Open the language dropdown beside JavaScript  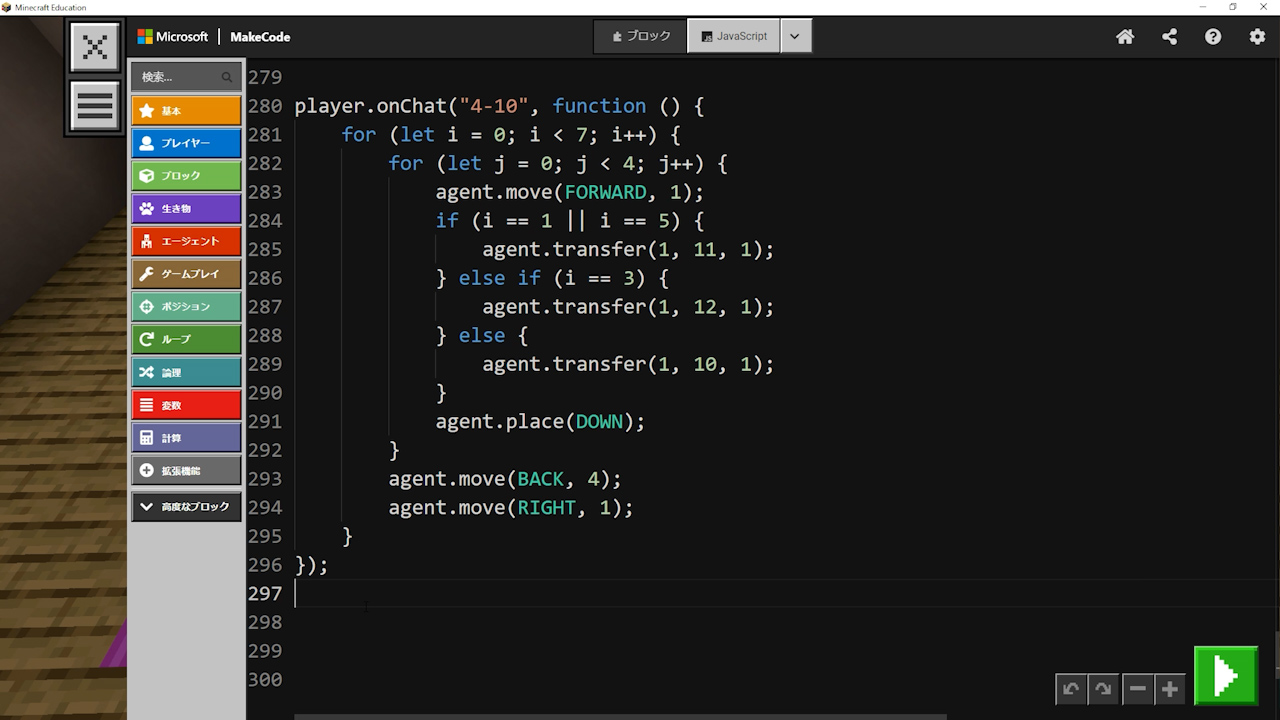click(795, 36)
